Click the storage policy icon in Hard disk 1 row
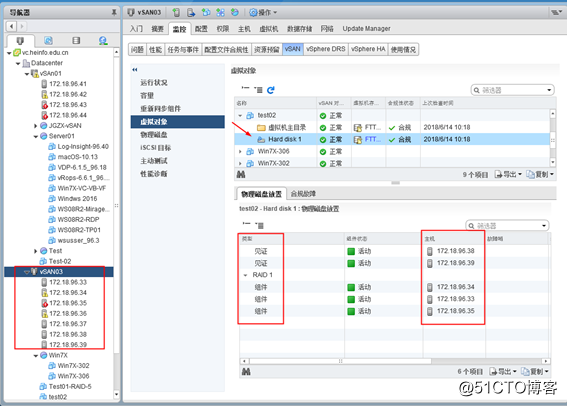Screen dimensions: 567x406 358,140
